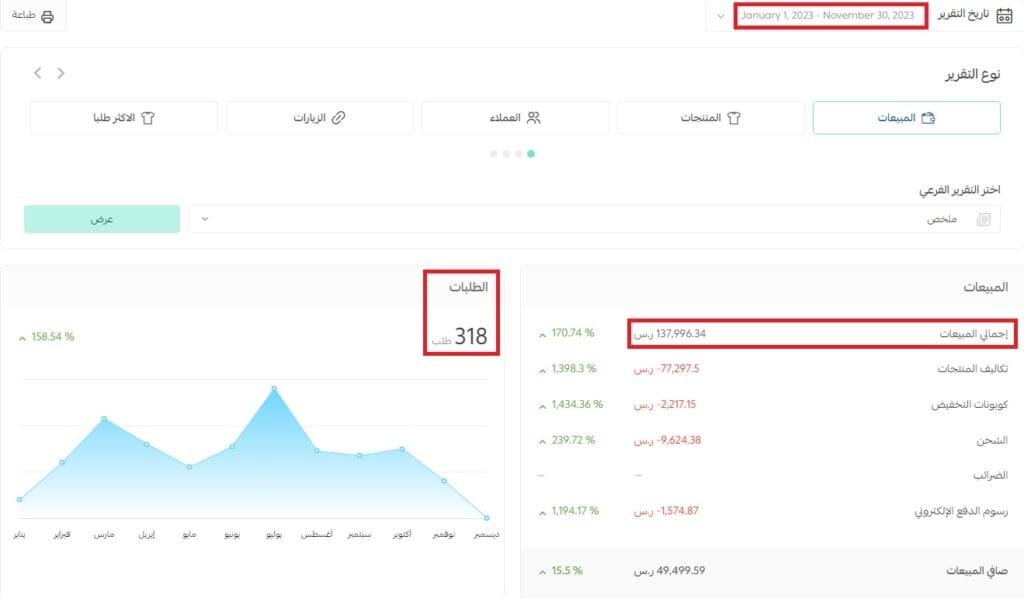Click the مارس data point on orders chart
Viewport: 1024px width, 599px height.
coord(104,419)
